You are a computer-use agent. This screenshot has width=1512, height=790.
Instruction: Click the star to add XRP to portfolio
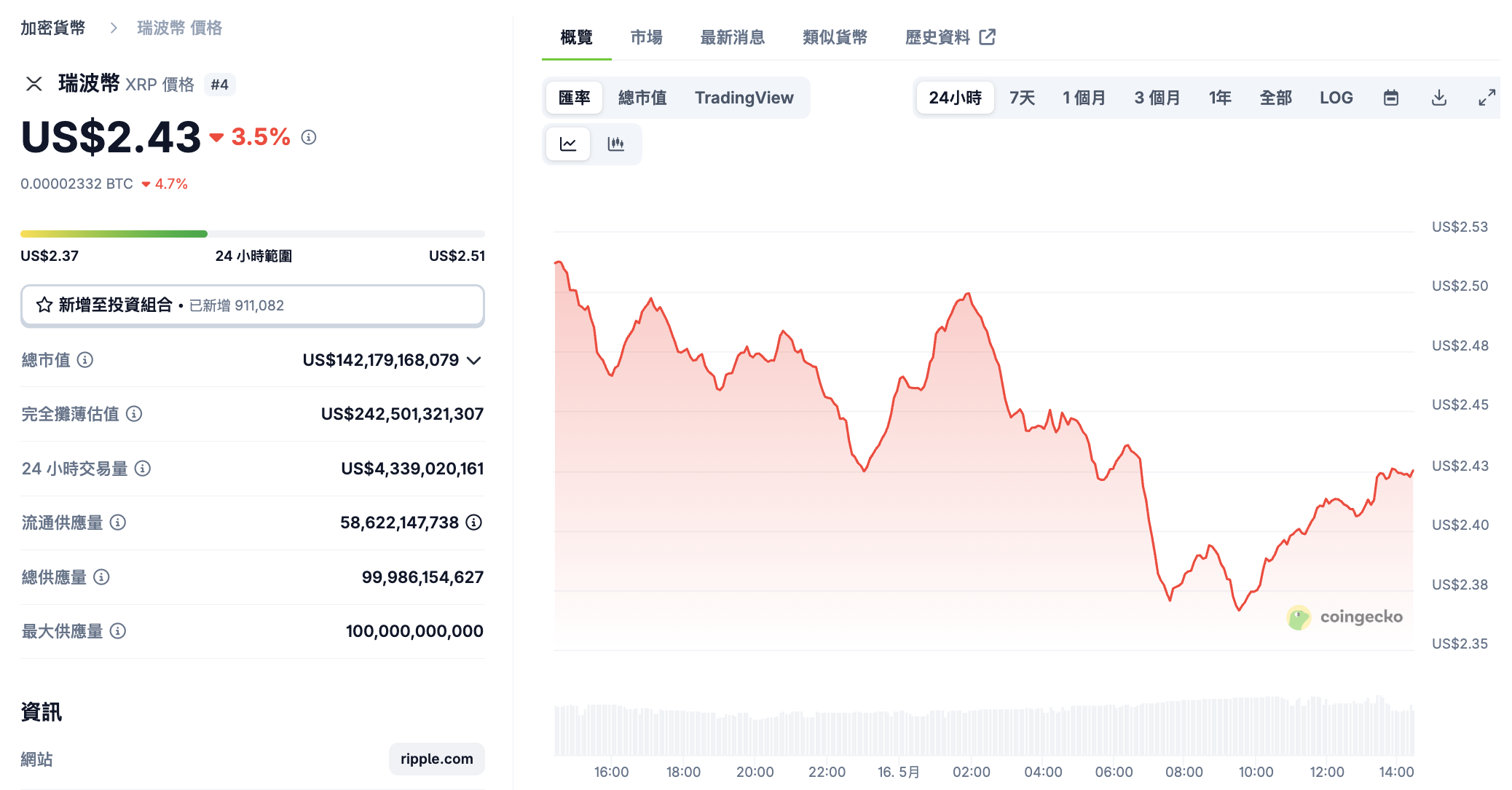(43, 305)
